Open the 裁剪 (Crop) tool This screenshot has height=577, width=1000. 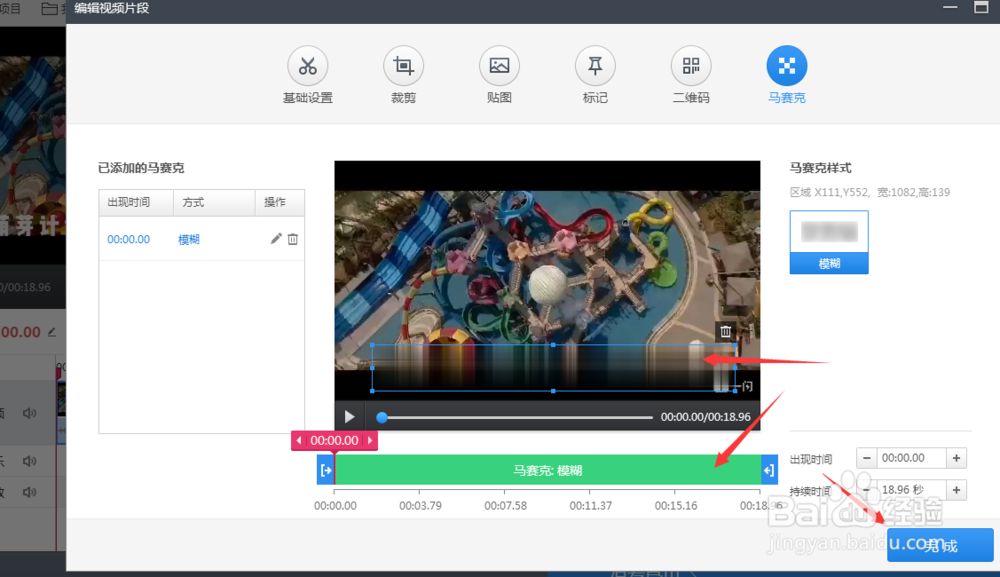tap(403, 64)
